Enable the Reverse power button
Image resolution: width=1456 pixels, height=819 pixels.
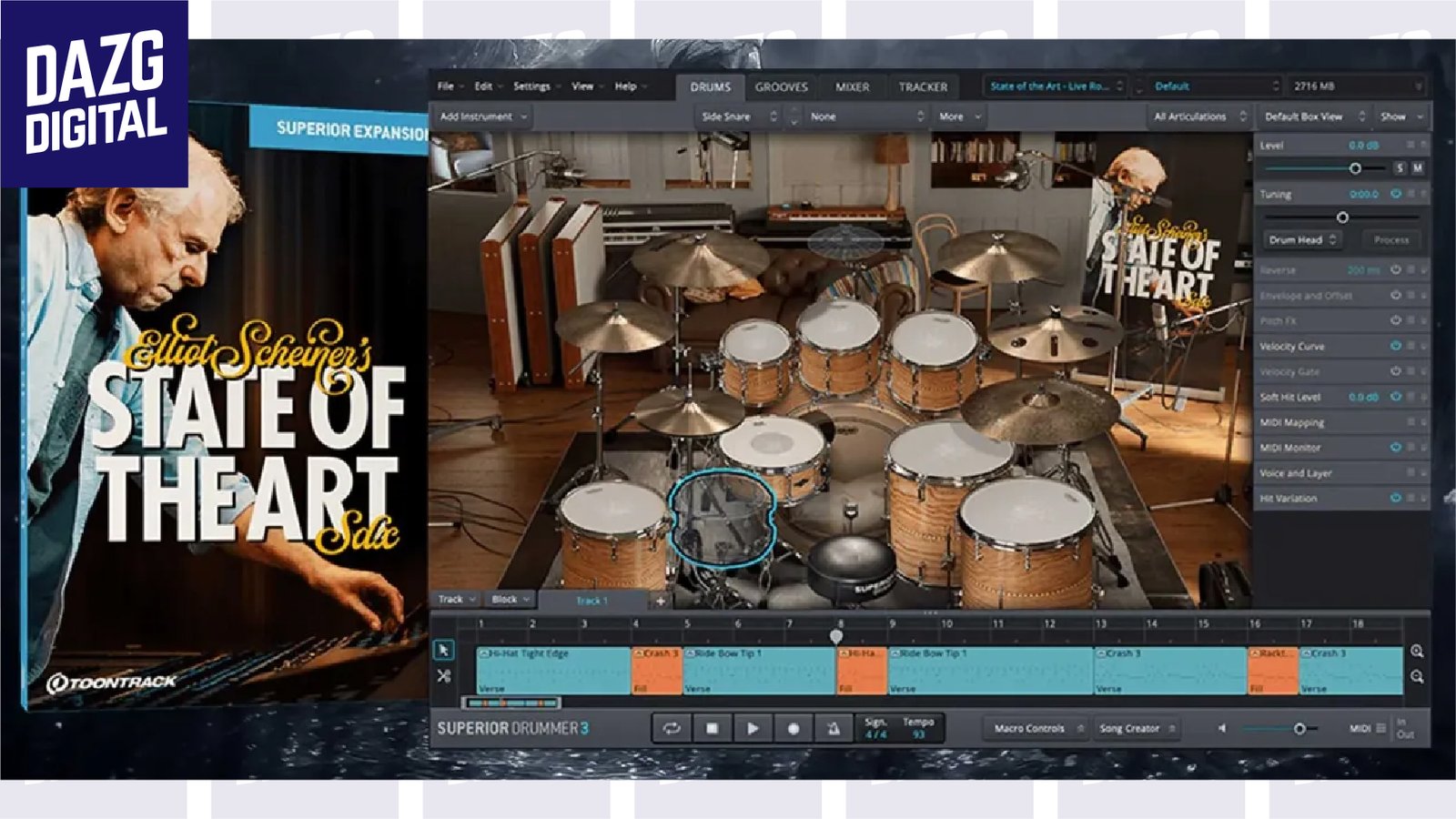pyautogui.click(x=1395, y=270)
